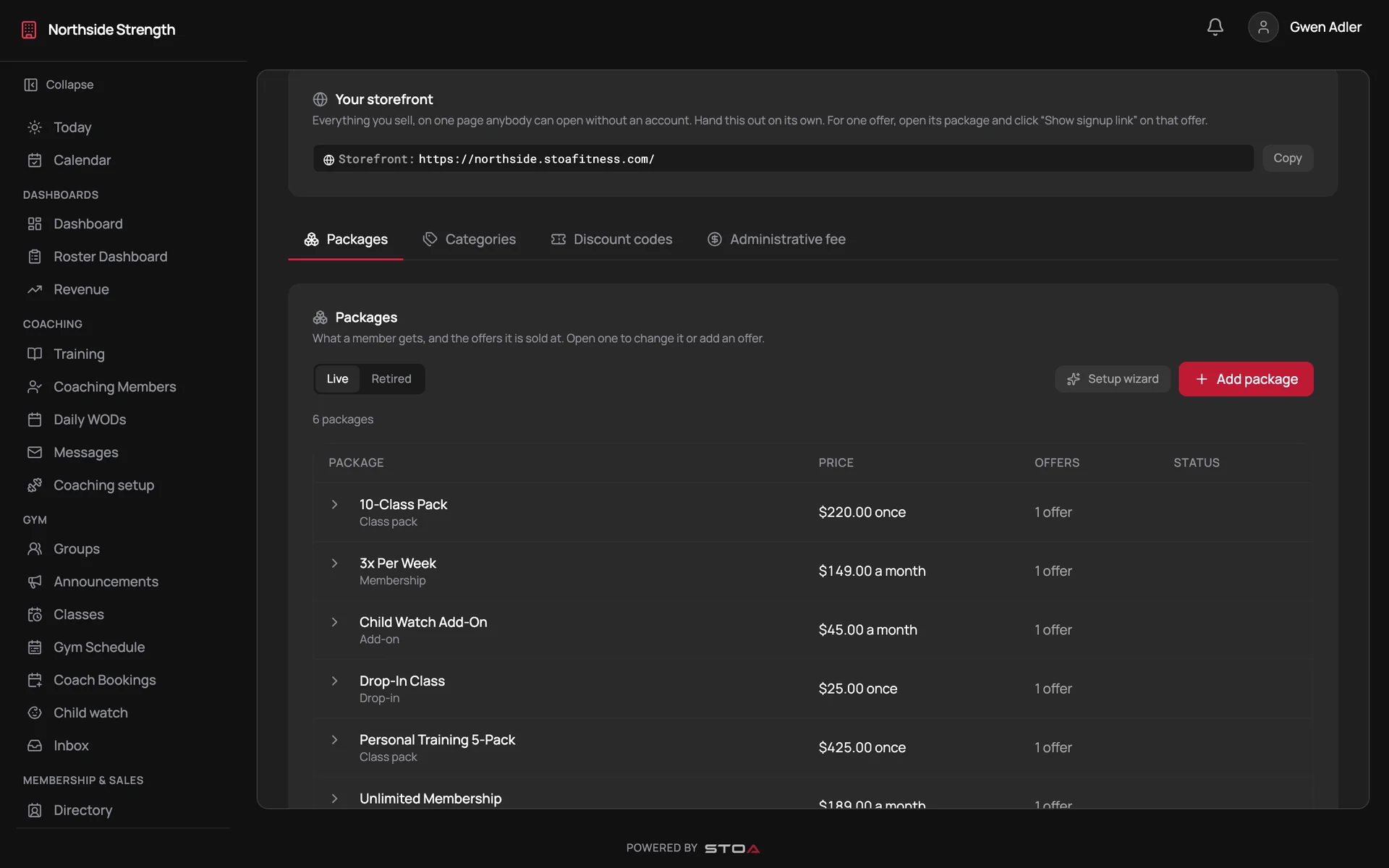The width and height of the screenshot is (1389, 868).
Task: Open Training book icon
Action: click(35, 354)
